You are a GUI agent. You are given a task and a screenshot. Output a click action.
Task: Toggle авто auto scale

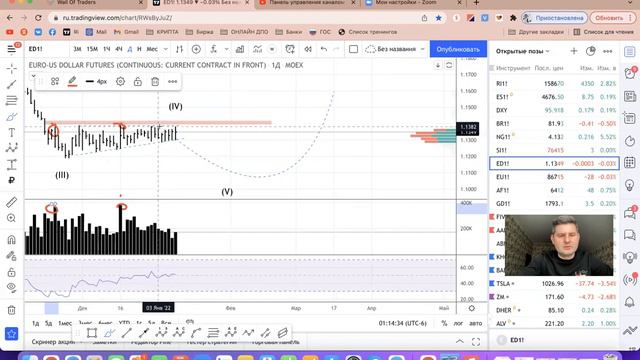pyautogui.click(x=476, y=323)
